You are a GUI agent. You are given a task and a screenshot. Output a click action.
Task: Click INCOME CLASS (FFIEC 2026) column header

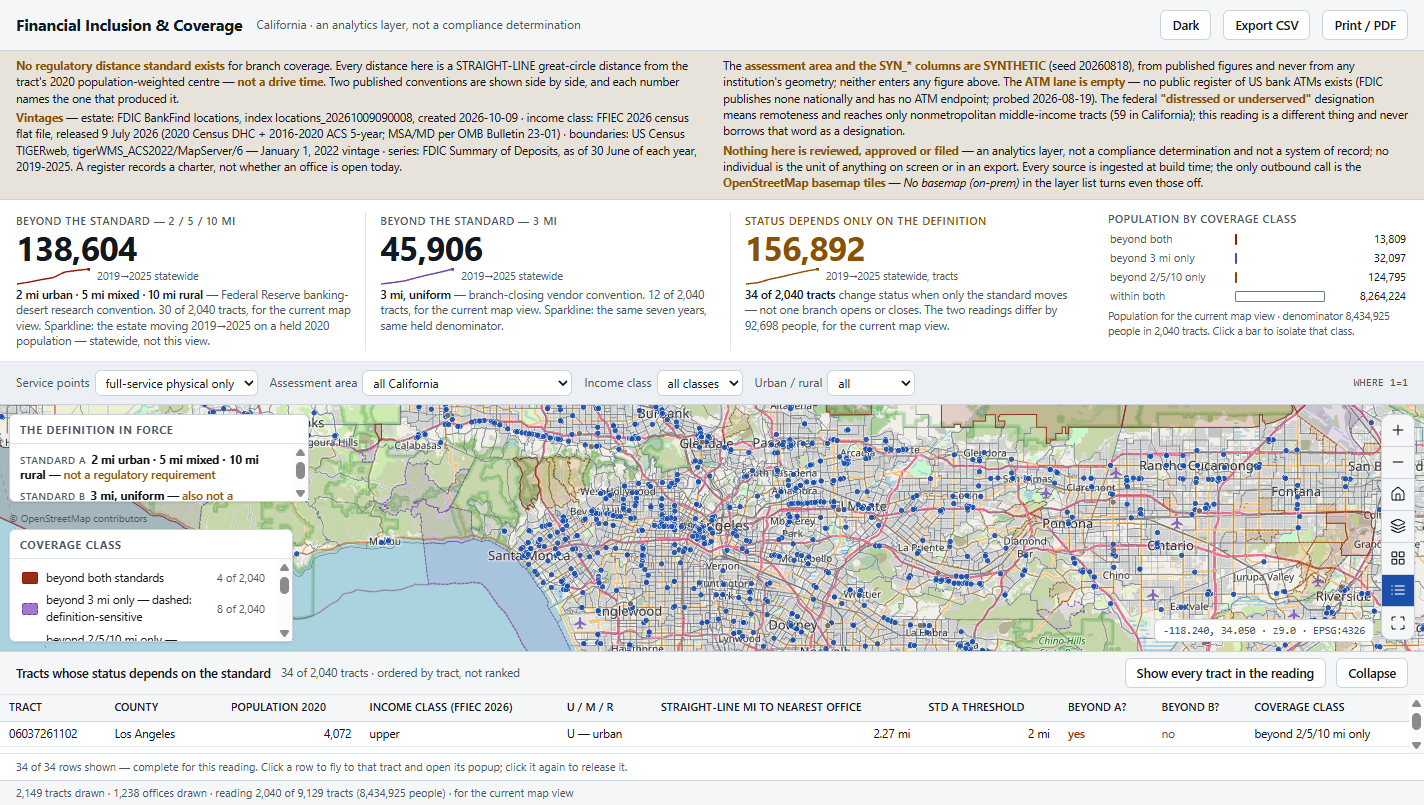pos(441,707)
